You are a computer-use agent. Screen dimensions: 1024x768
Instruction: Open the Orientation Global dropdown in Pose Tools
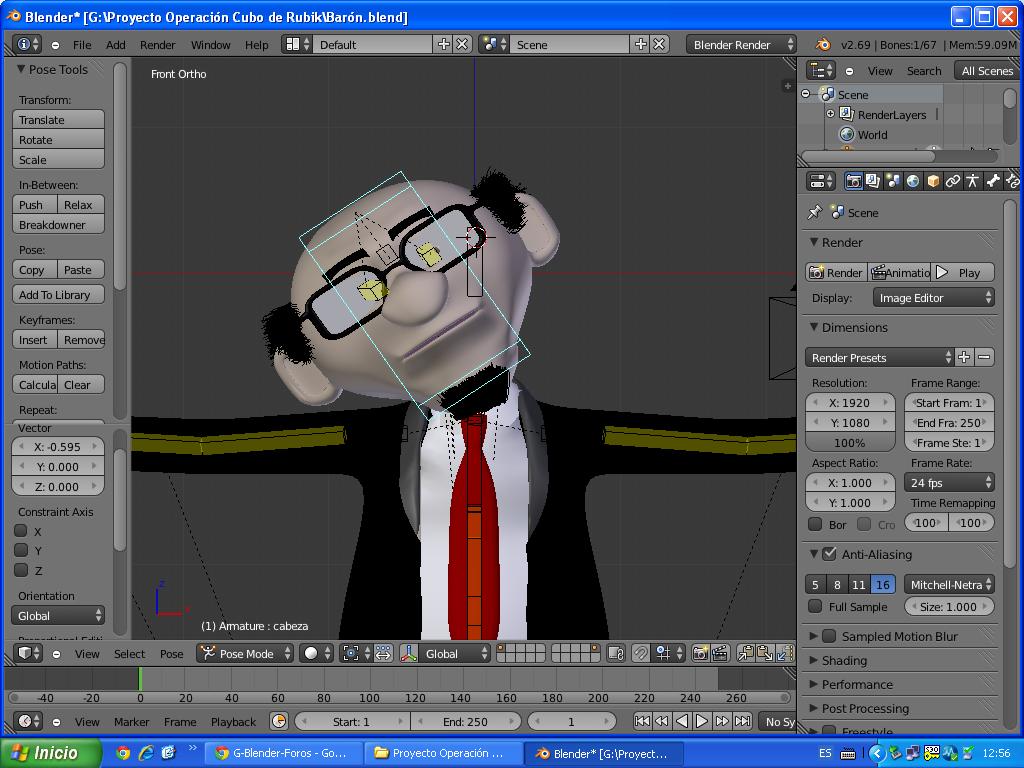[57, 616]
